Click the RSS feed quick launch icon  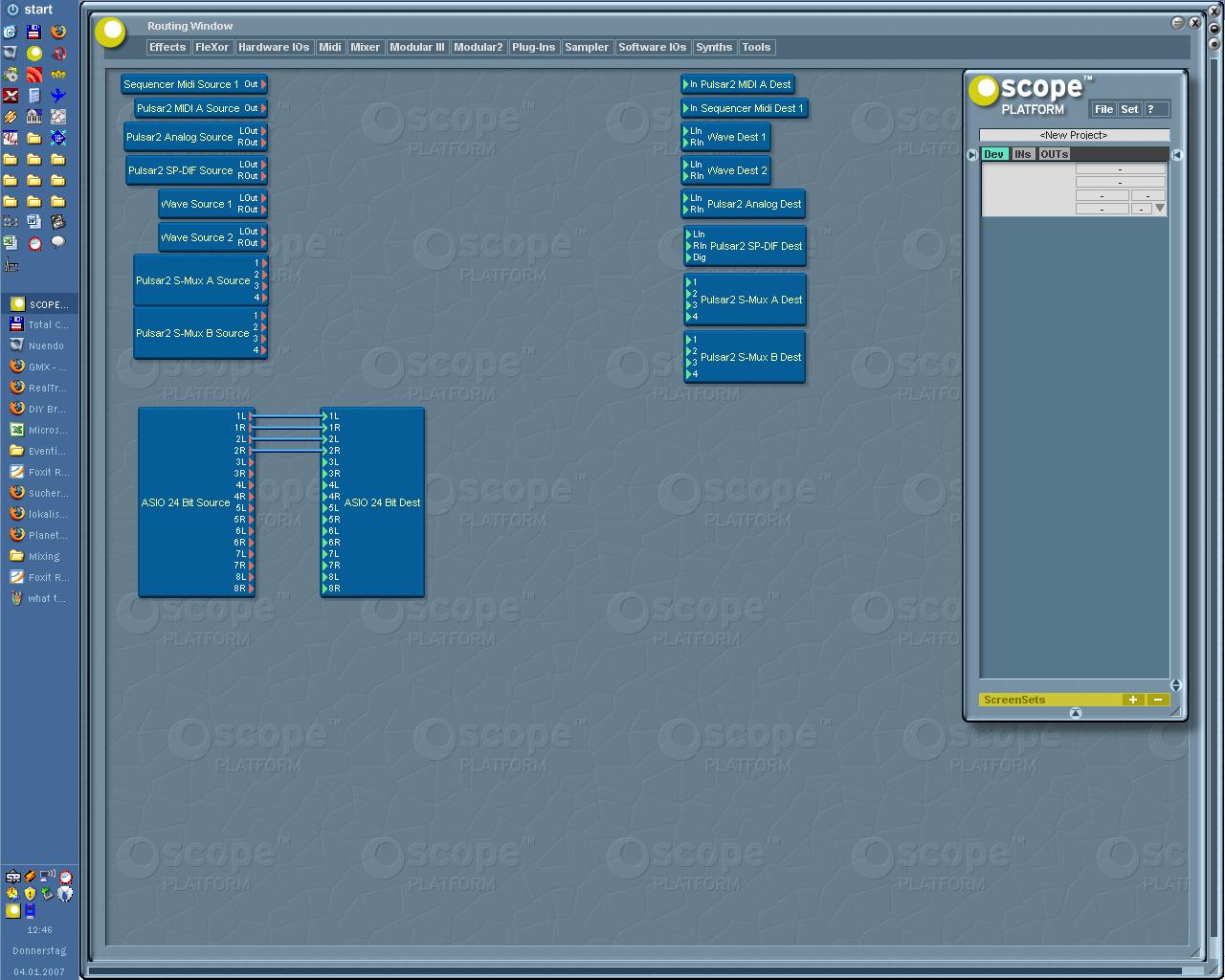[x=34, y=75]
